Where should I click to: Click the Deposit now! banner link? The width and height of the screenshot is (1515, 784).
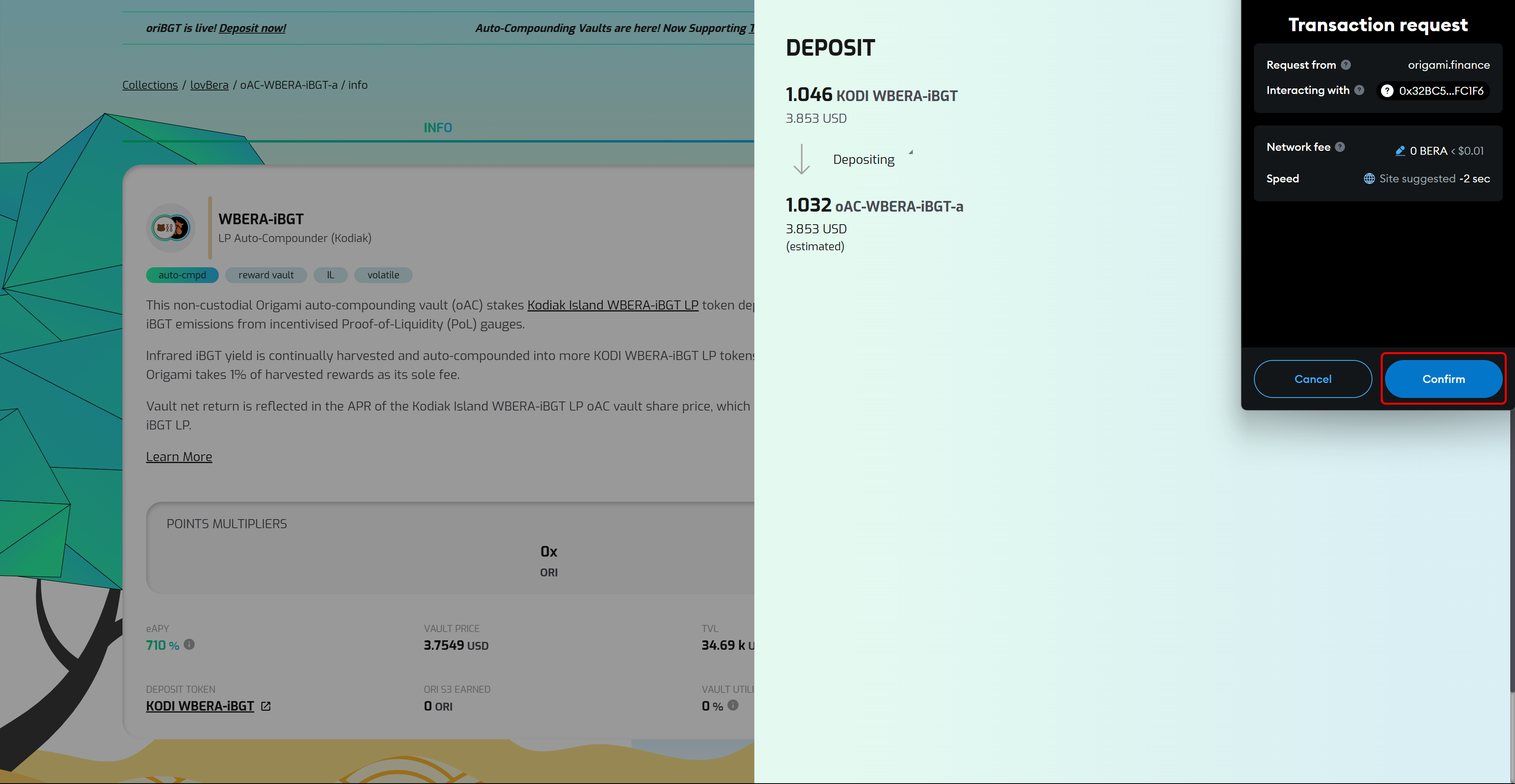coord(252,28)
